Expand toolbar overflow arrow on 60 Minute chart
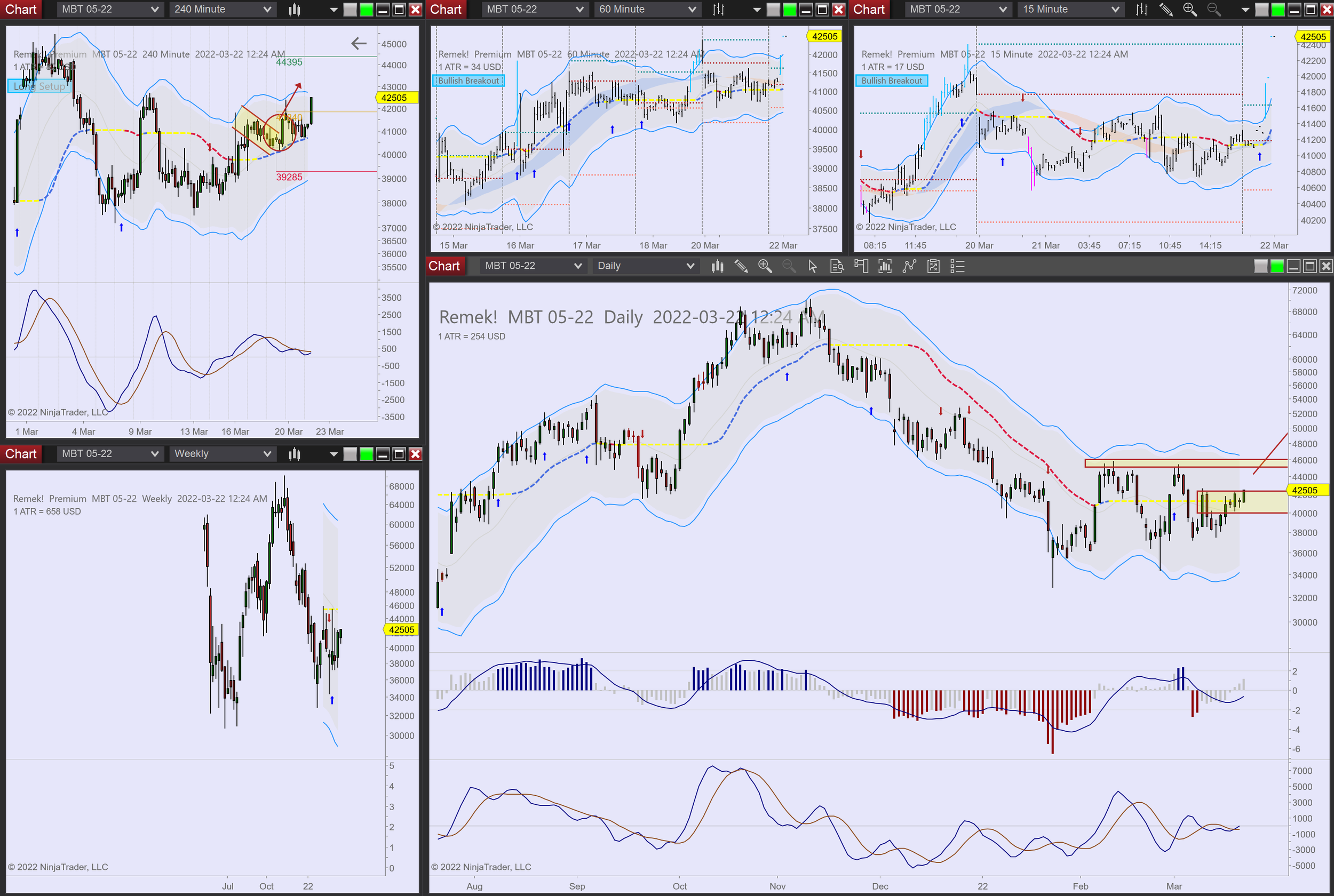Image resolution: width=1334 pixels, height=896 pixels. coord(757,9)
